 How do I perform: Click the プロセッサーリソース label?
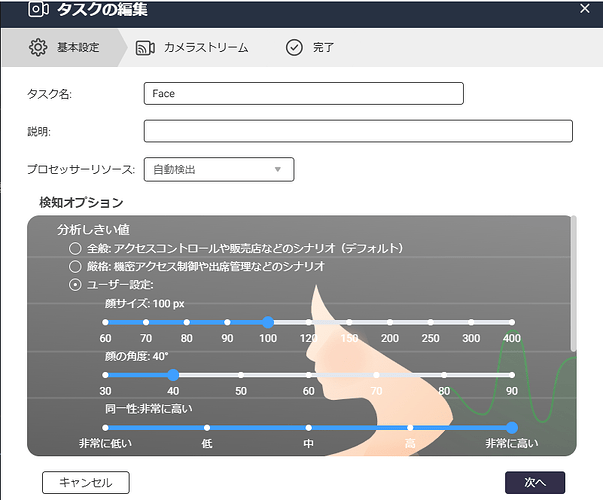[x=81, y=169]
